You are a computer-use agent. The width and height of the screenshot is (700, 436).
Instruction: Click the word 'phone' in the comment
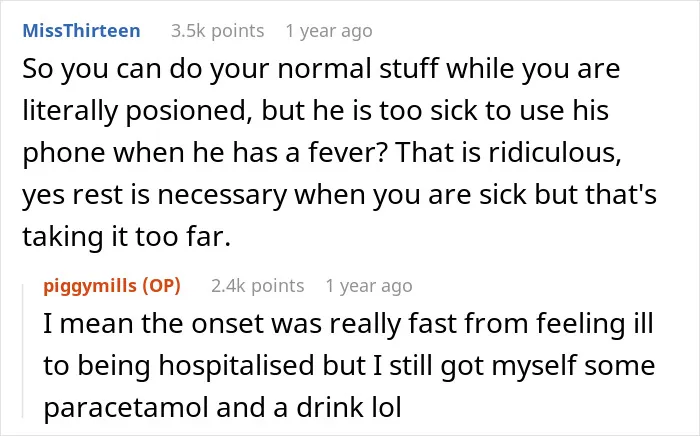[x=64, y=153]
